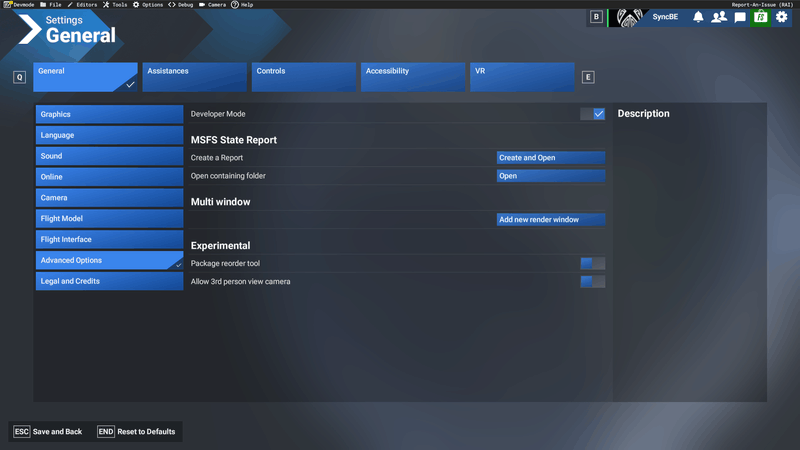
Task: Open the Devmode menu
Action: (19, 5)
